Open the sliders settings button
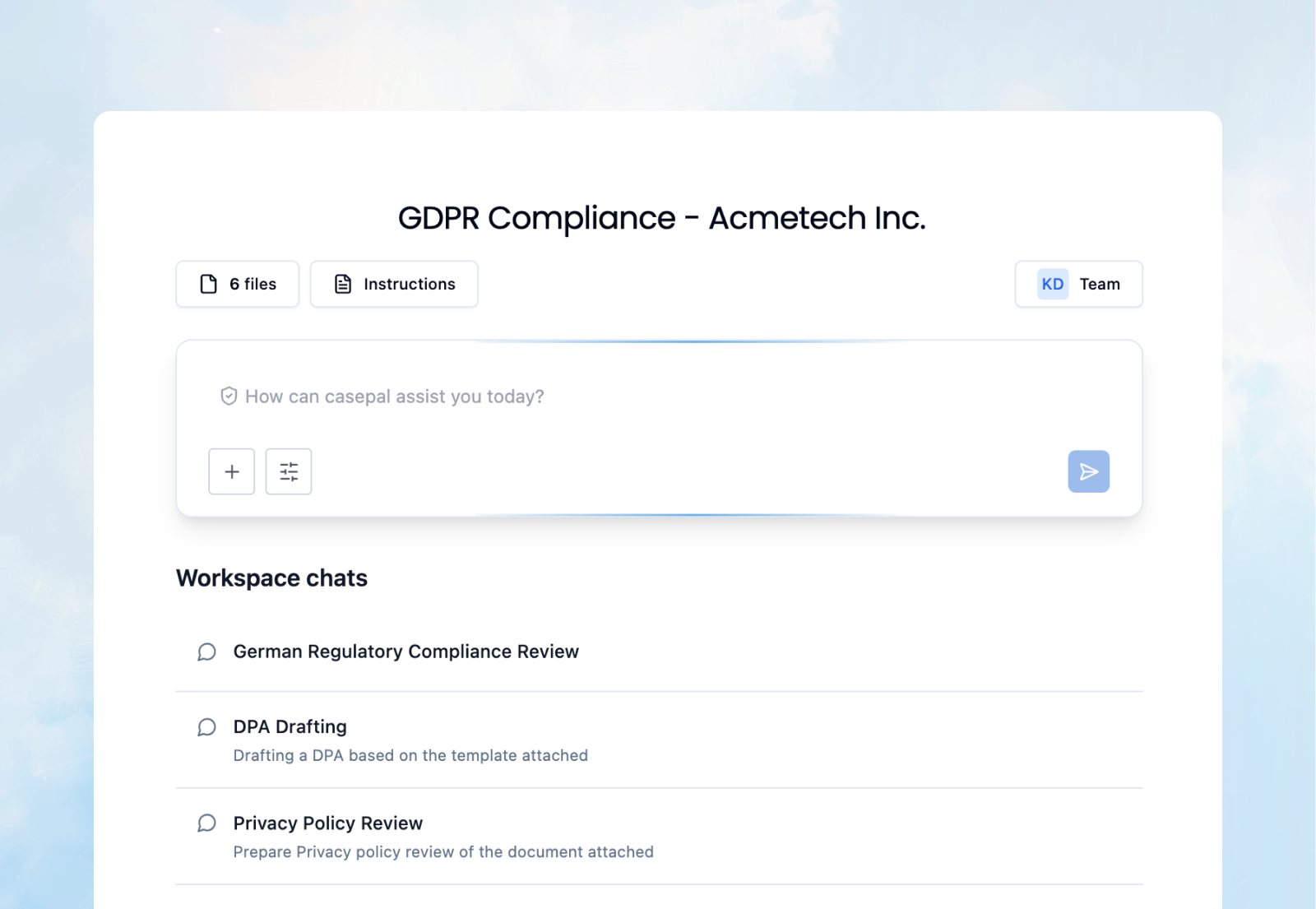Screen dimensions: 1316x909 (x=289, y=471)
